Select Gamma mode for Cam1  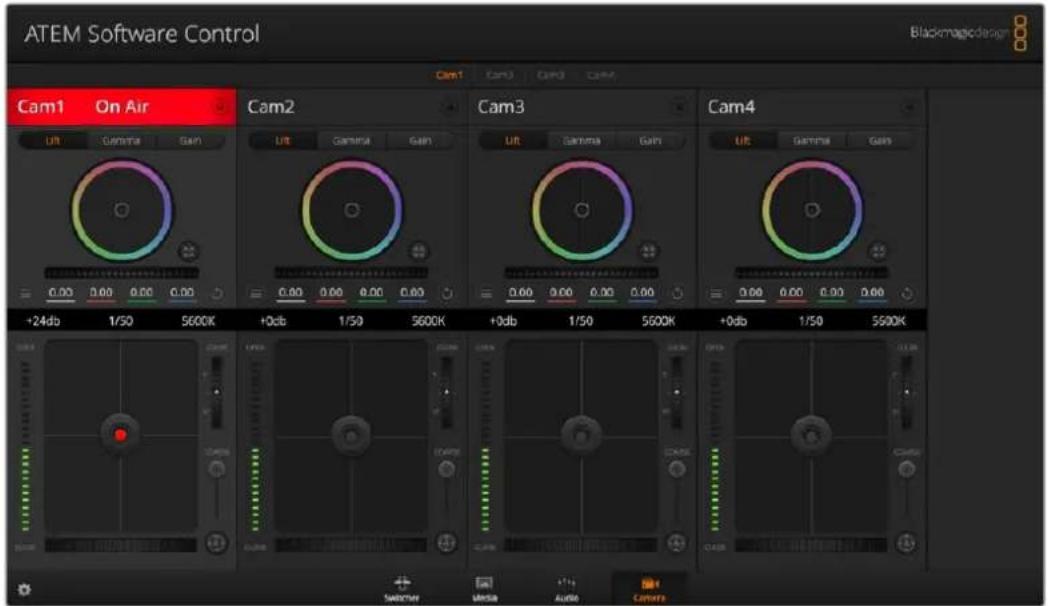[121, 140]
